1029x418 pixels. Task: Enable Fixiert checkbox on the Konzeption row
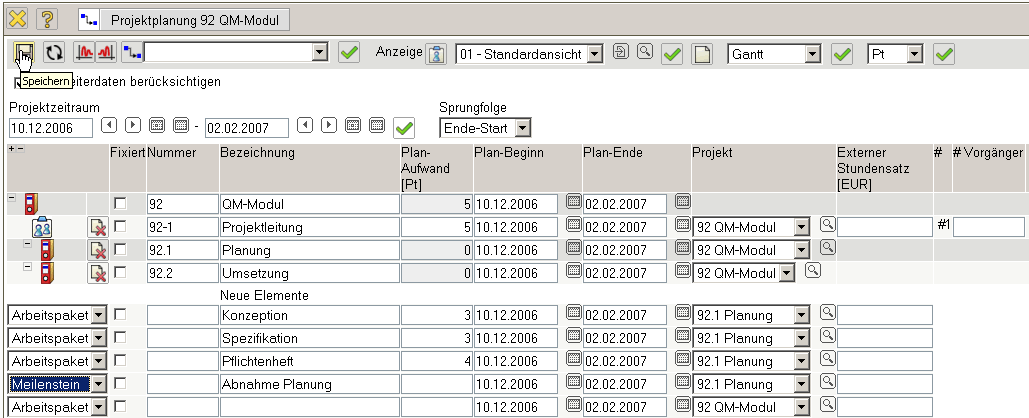click(120, 315)
